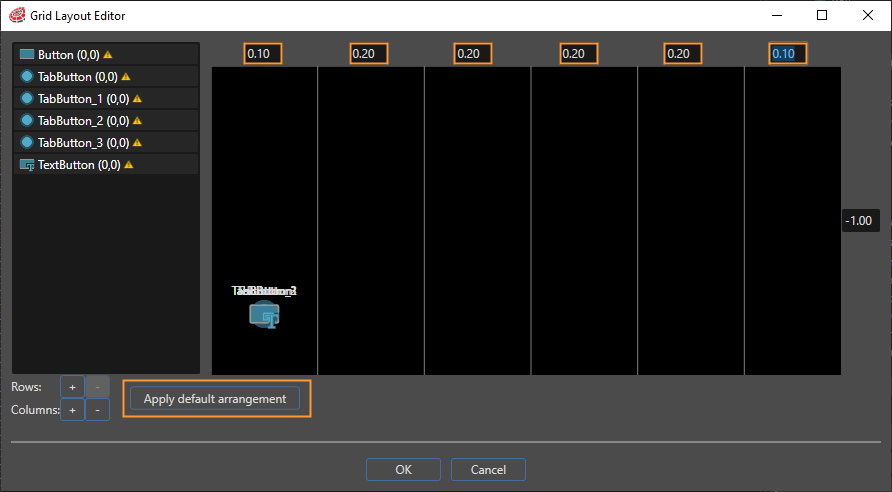This screenshot has height=492, width=892.
Task: Remove a column with the Columns minus button
Action: (97, 410)
